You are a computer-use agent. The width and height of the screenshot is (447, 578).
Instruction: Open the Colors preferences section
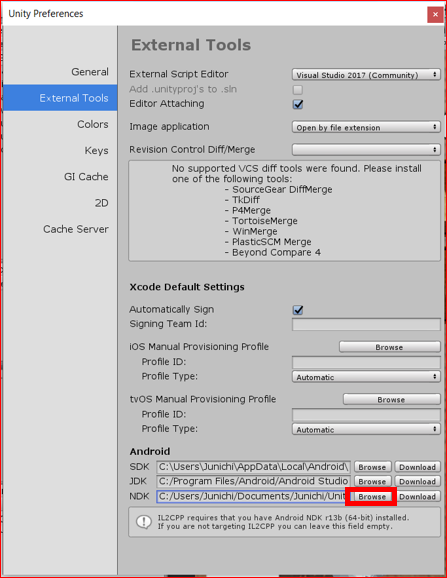(93, 124)
